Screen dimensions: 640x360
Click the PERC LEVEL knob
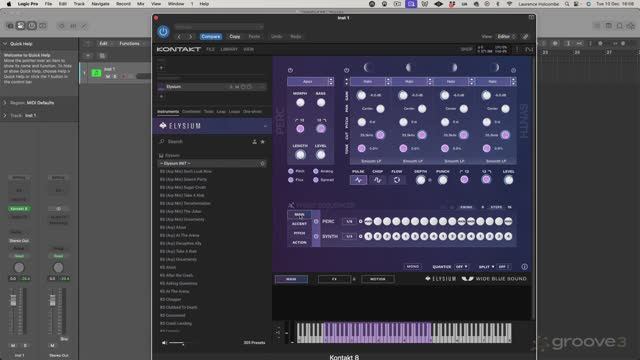click(321, 155)
